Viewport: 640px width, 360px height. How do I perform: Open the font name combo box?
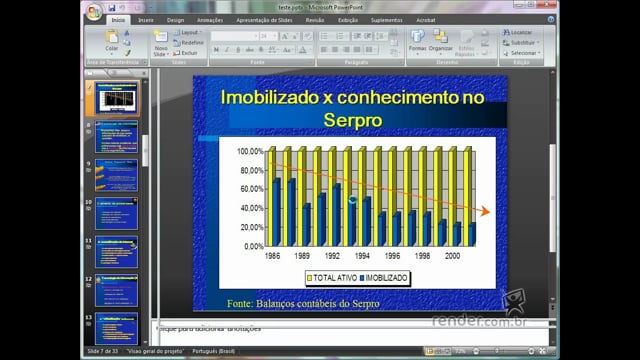[235, 36]
